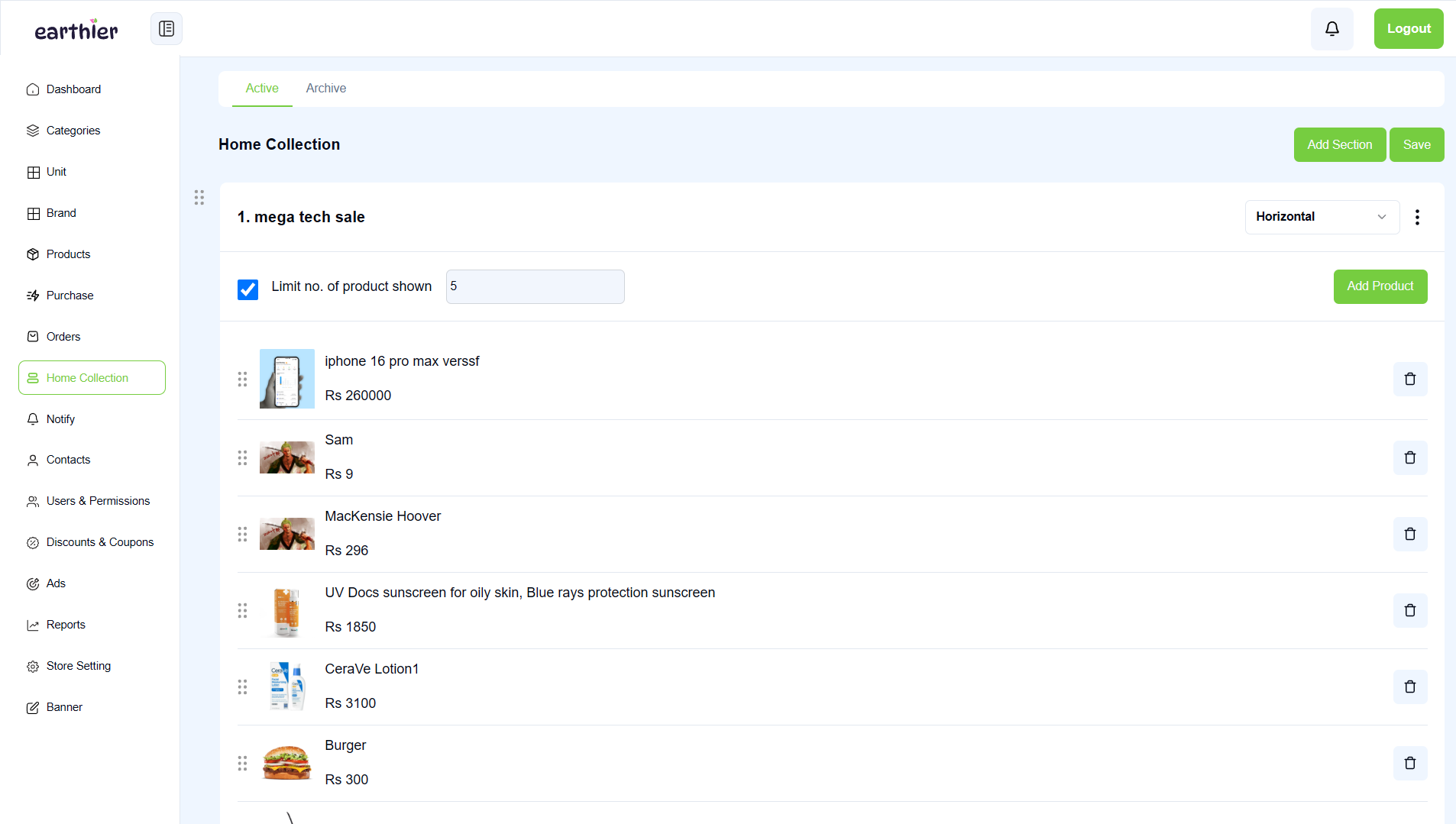Open the Purchase lightning icon
This screenshot has height=824, width=1456.
[x=33, y=296]
